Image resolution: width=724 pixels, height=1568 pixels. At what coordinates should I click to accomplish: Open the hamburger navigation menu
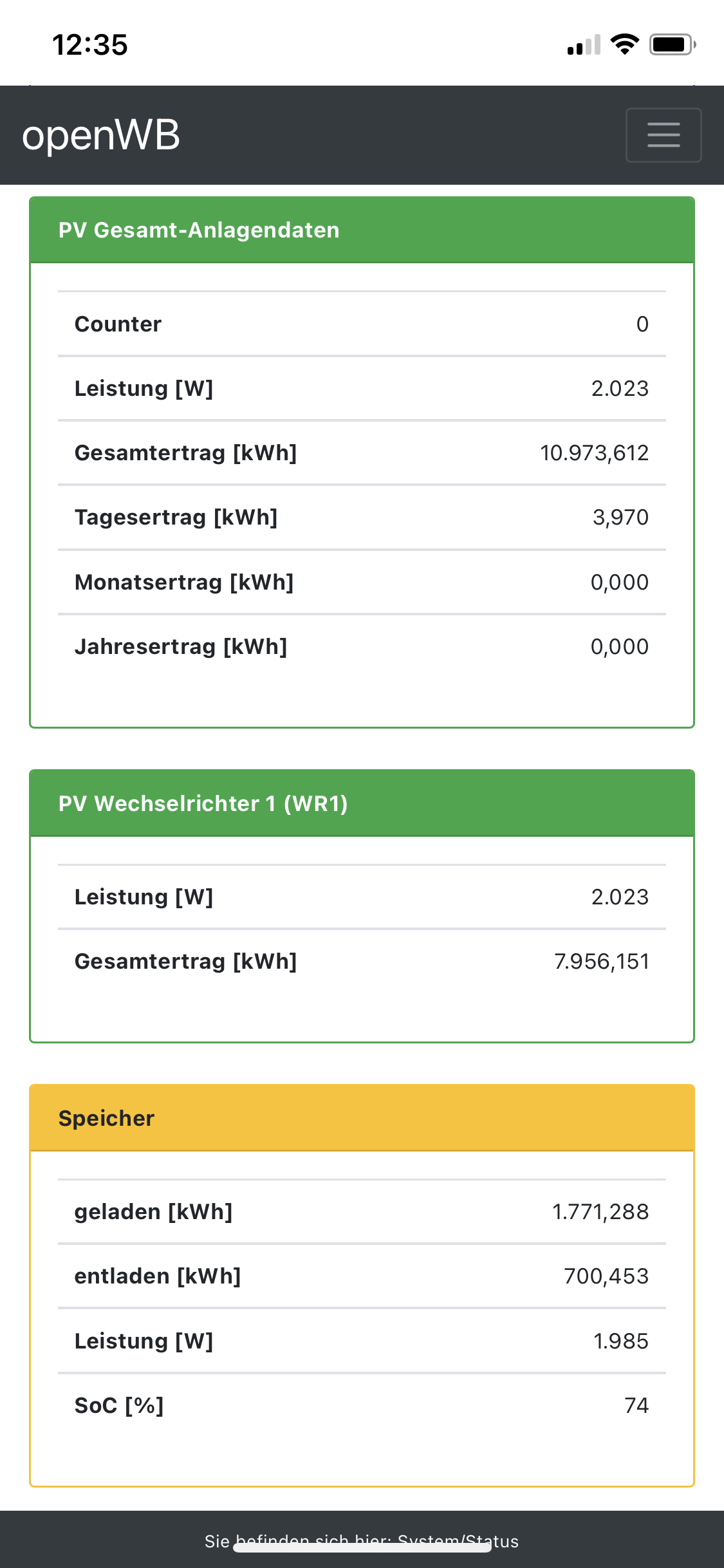[664, 135]
